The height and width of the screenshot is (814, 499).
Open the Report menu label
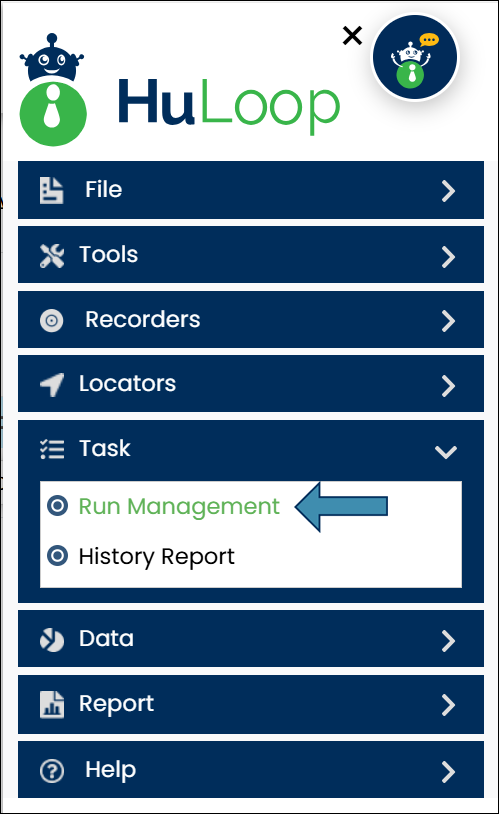(x=116, y=704)
